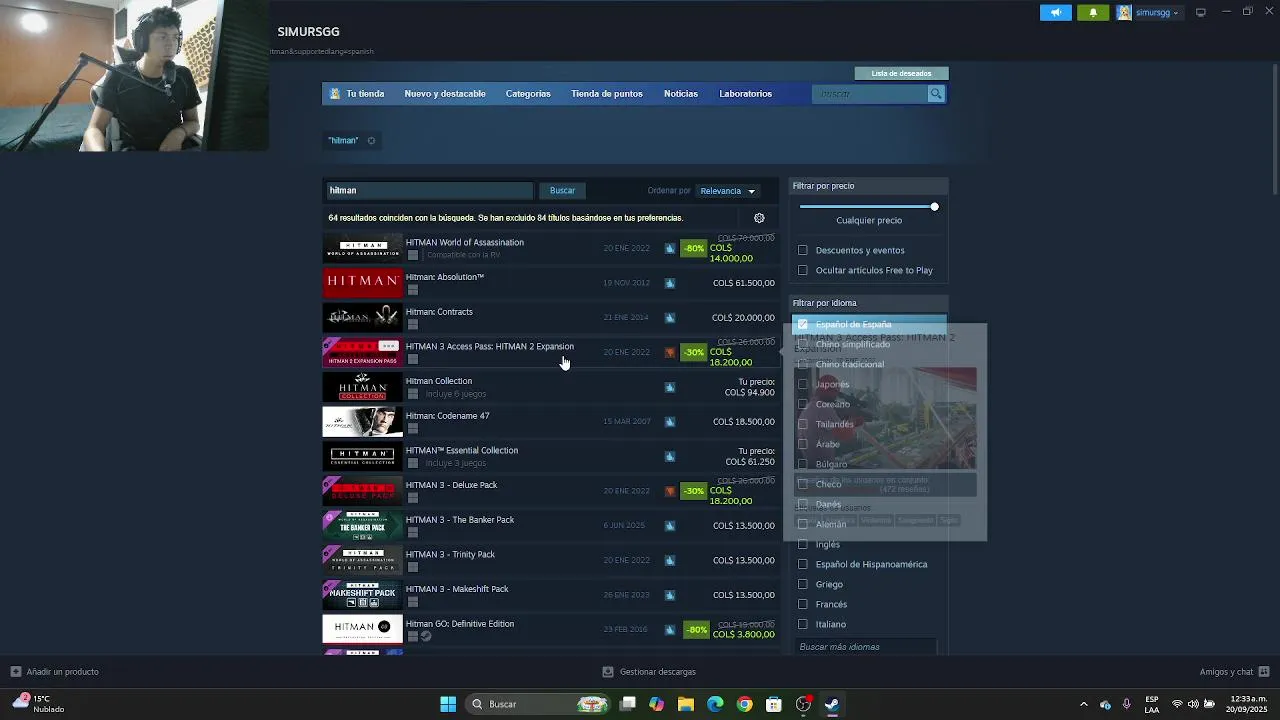Image resolution: width=1280 pixels, height=720 pixels.
Task: Open the Laboratorios tab
Action: 745,94
